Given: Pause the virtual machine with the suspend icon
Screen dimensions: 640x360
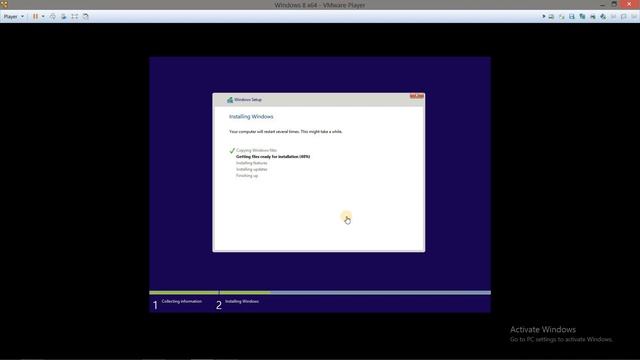Looking at the screenshot, I should coord(36,17).
